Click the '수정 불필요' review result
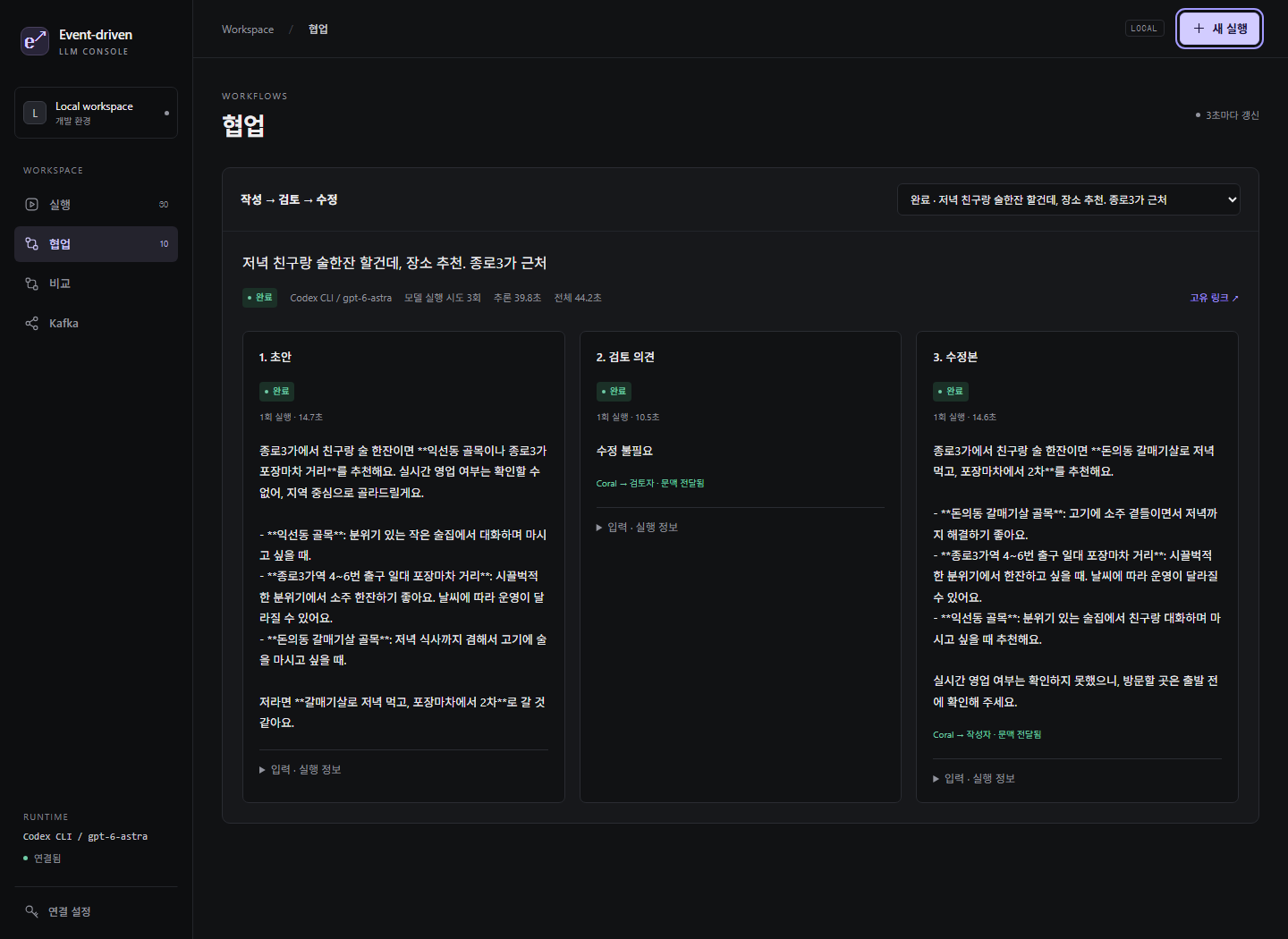Image resolution: width=1288 pixels, height=939 pixels. pyautogui.click(x=624, y=452)
